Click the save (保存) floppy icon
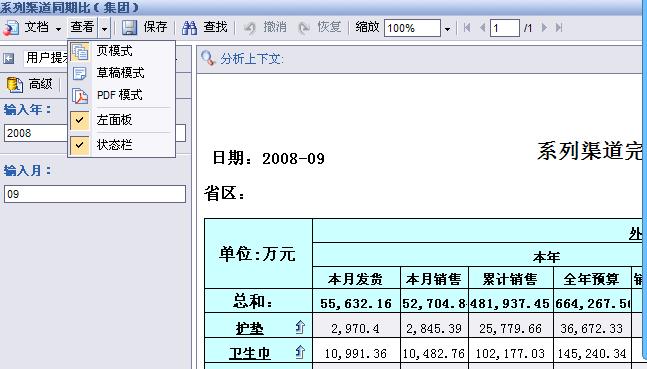 click(130, 28)
